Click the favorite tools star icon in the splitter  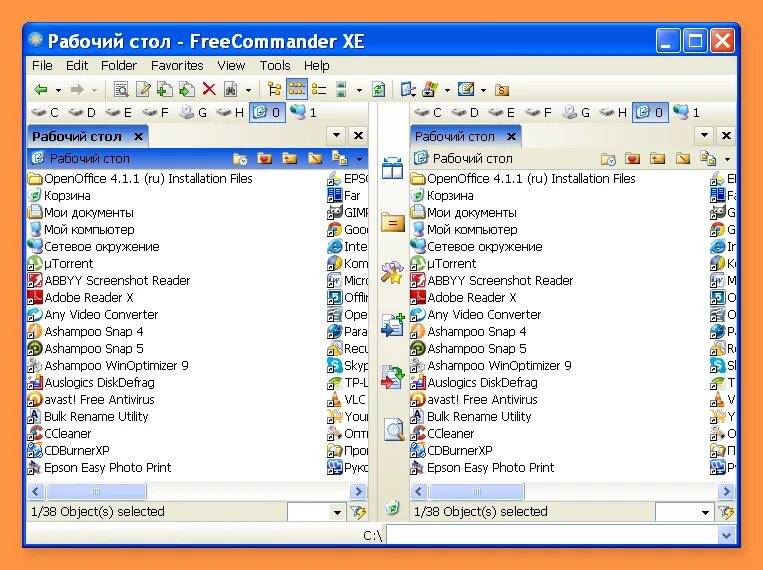pos(392,273)
